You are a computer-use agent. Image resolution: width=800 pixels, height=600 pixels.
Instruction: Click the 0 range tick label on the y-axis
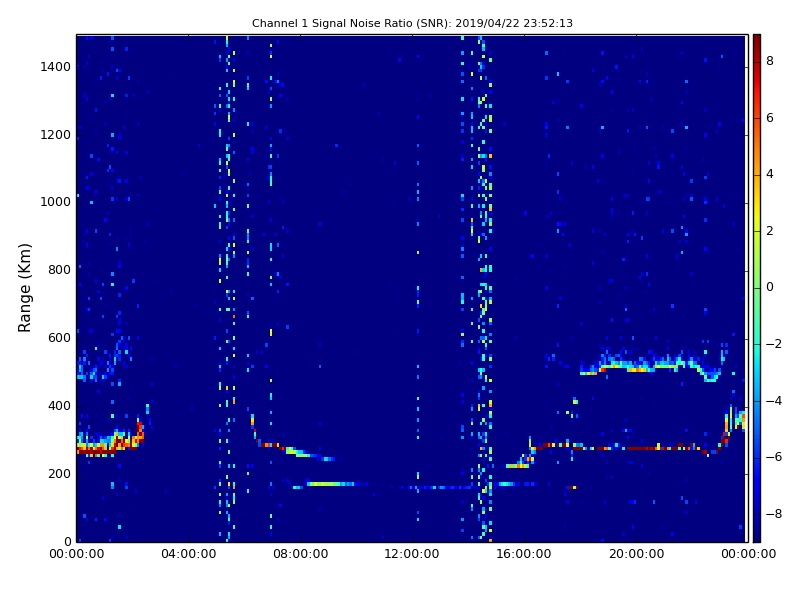coord(67,541)
